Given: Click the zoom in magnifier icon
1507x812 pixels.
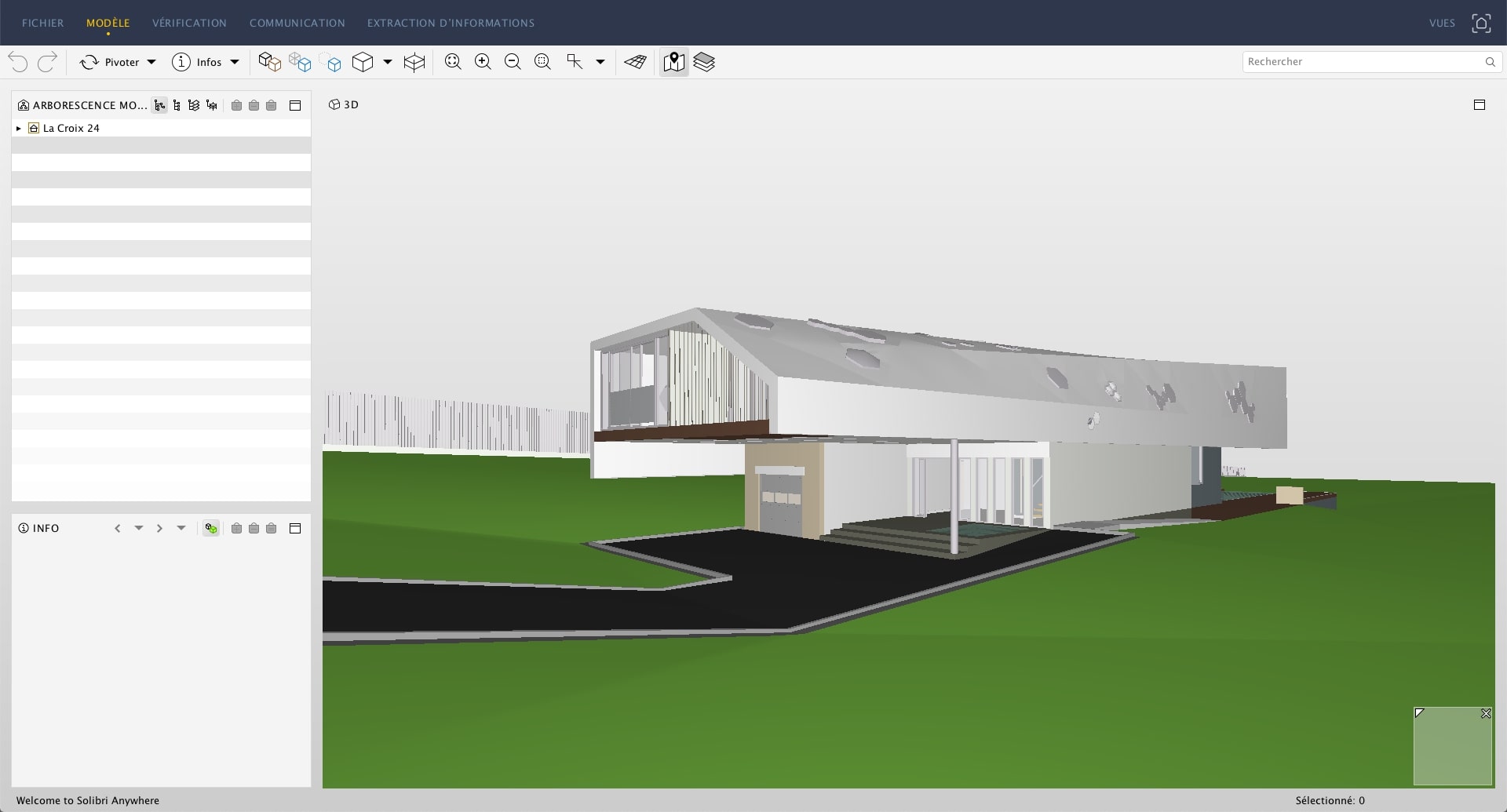Looking at the screenshot, I should [x=483, y=62].
